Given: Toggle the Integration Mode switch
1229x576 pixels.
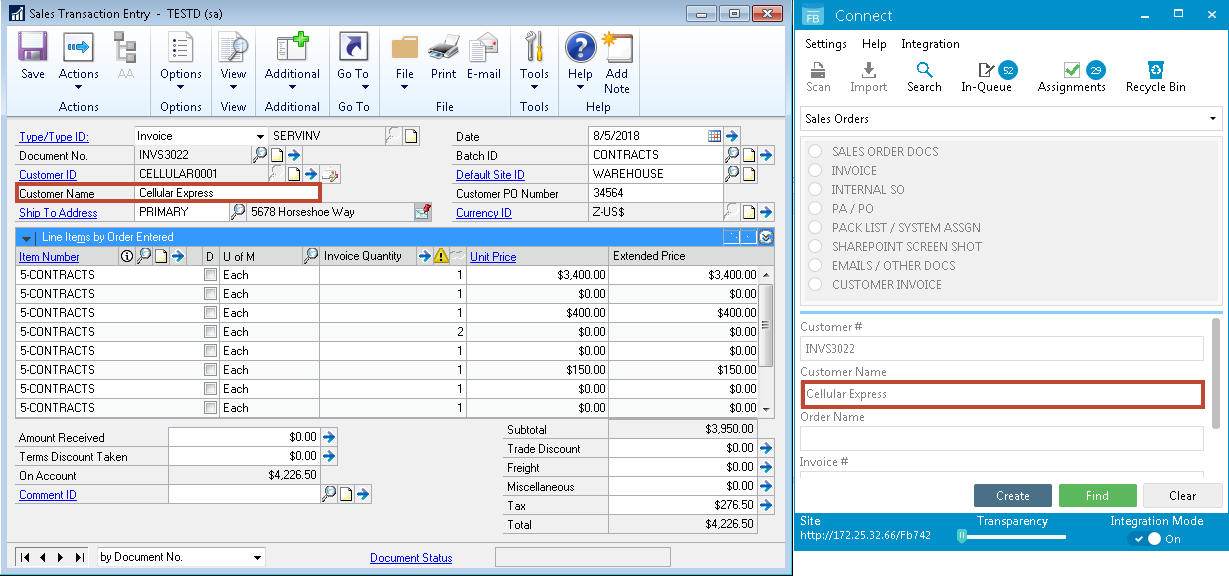Looking at the screenshot, I should tap(1146, 539).
